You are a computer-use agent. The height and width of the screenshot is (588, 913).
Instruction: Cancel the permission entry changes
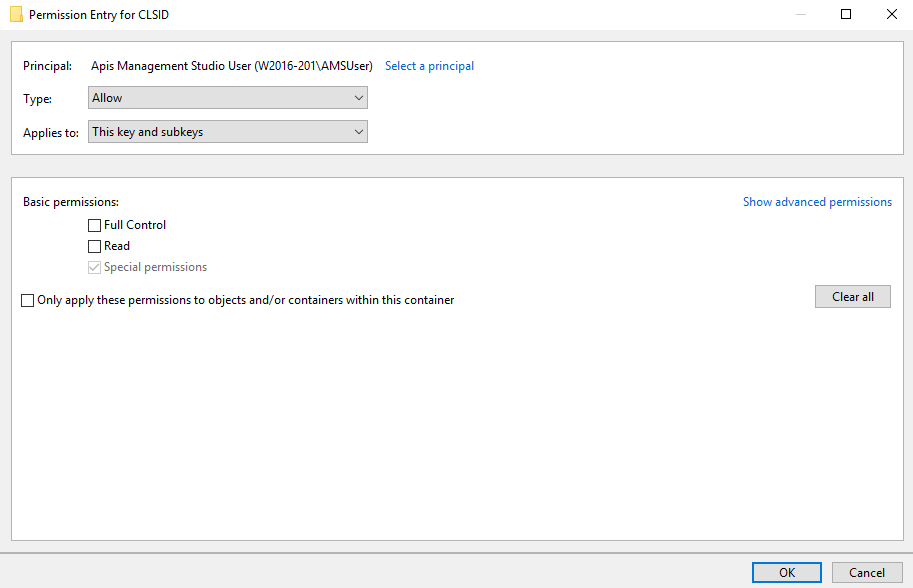click(867, 573)
